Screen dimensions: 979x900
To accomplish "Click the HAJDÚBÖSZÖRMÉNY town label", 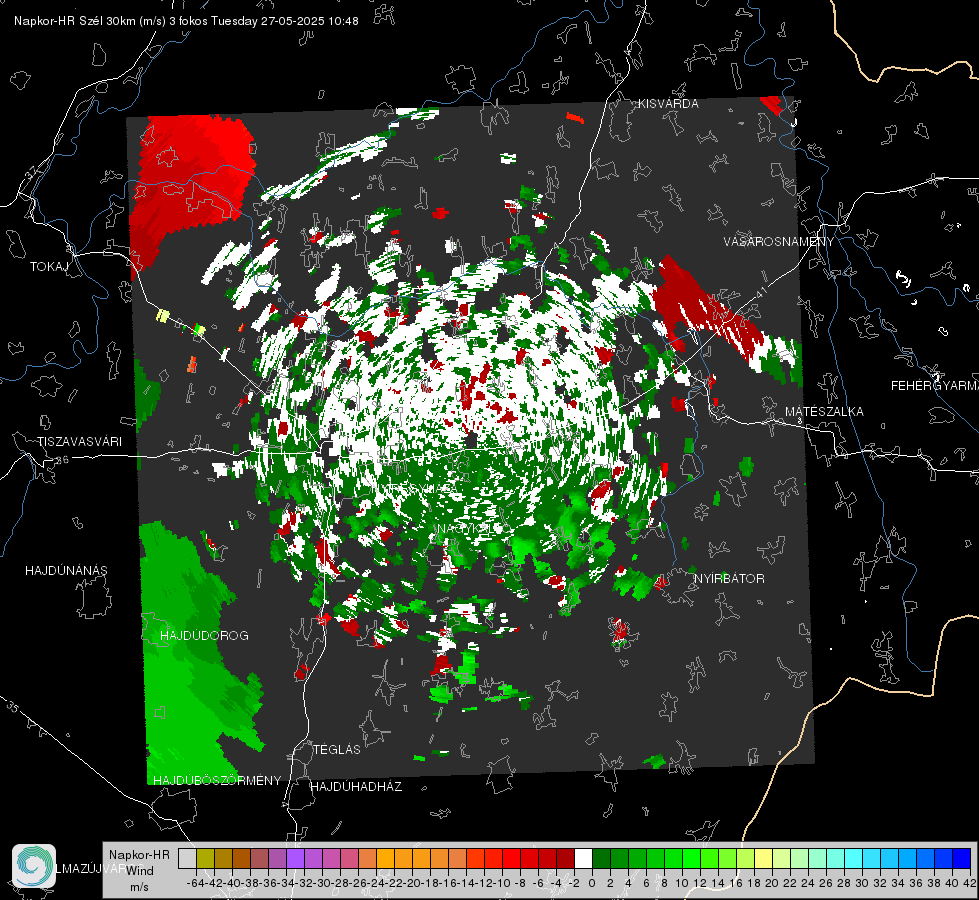I will 217,781.
